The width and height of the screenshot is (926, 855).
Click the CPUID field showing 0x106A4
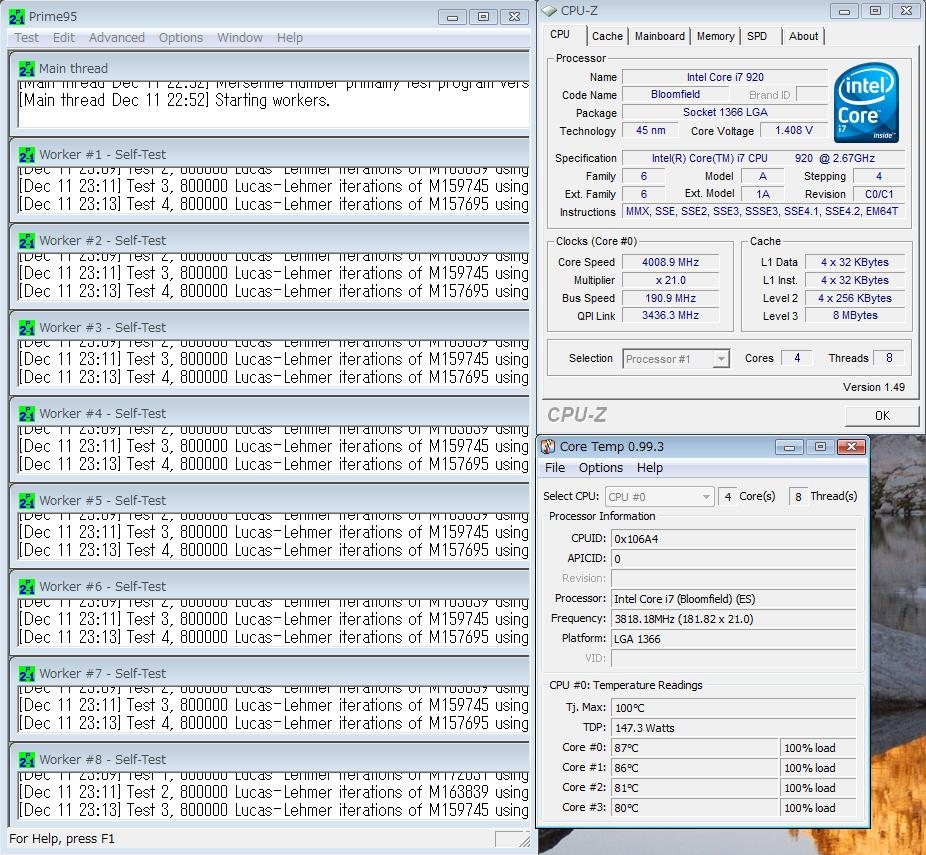733,539
